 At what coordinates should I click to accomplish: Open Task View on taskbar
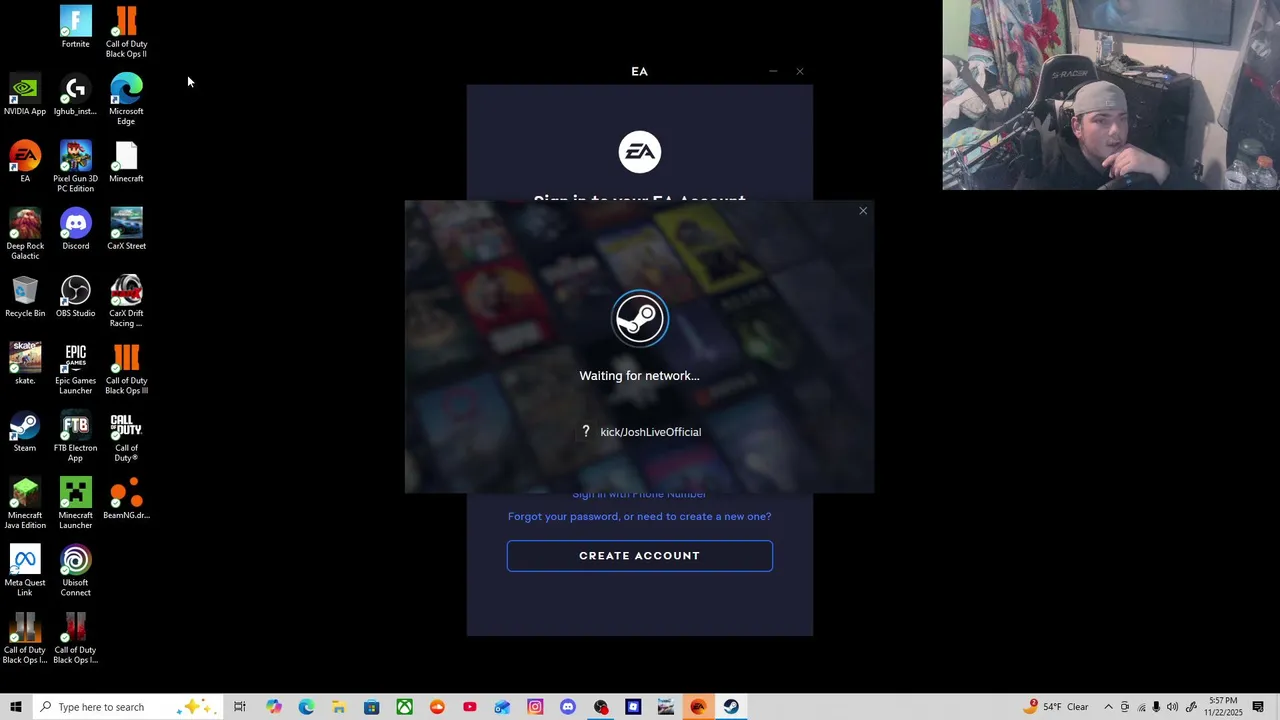click(240, 707)
